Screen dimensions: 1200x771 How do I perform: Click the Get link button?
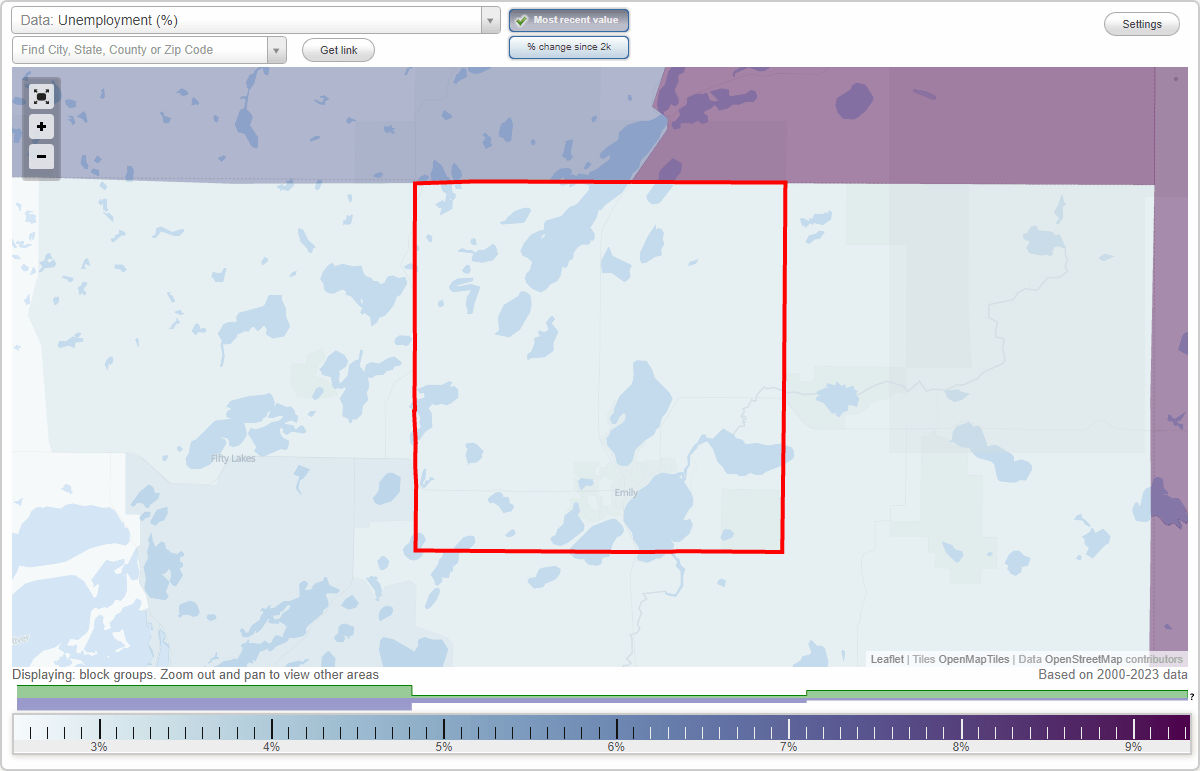pyautogui.click(x=338, y=50)
